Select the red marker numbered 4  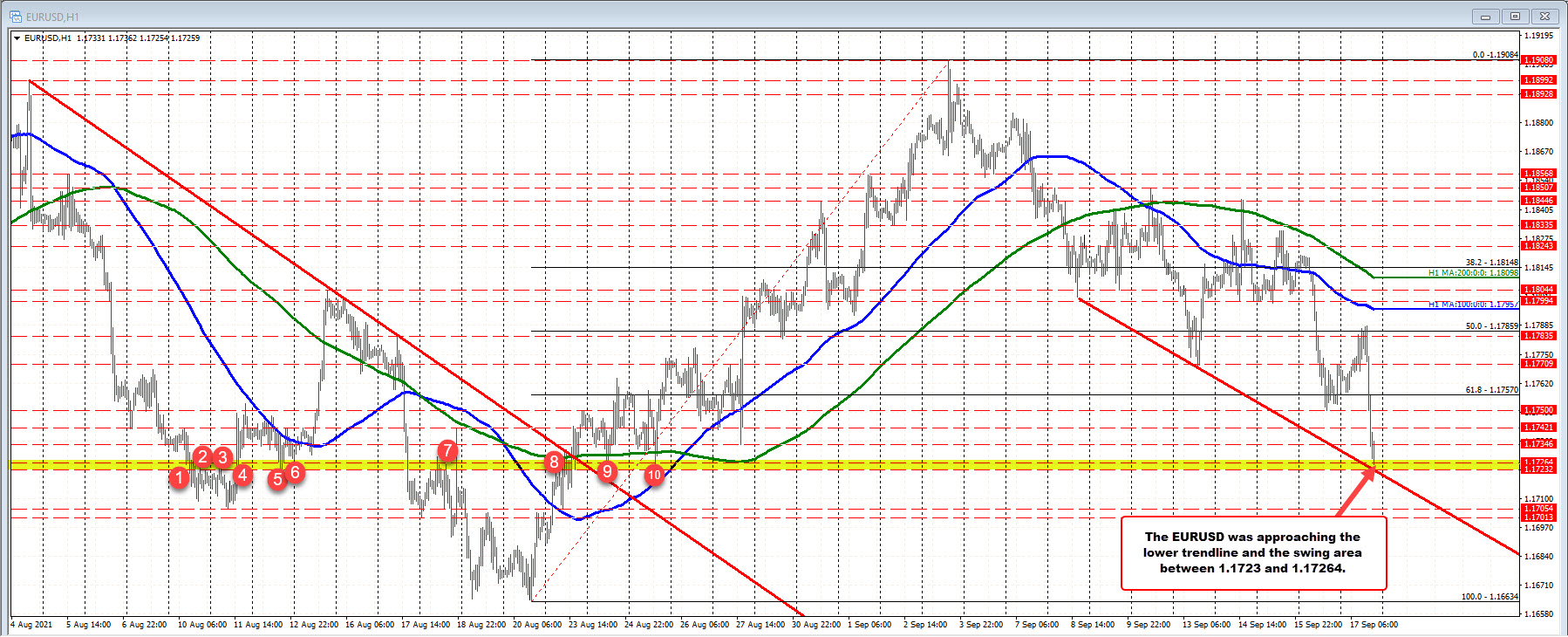[242, 475]
